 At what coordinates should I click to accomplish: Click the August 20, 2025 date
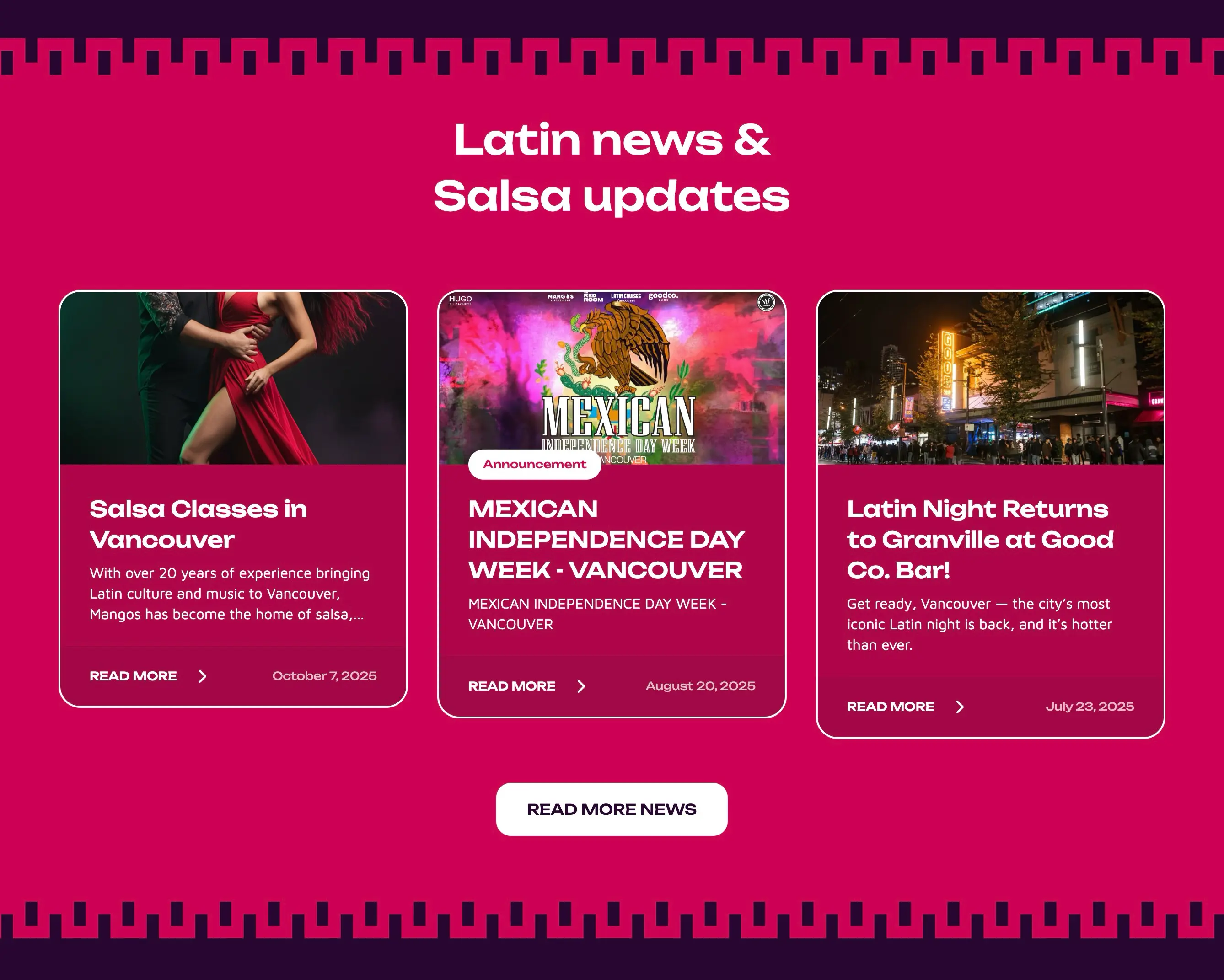tap(701, 686)
